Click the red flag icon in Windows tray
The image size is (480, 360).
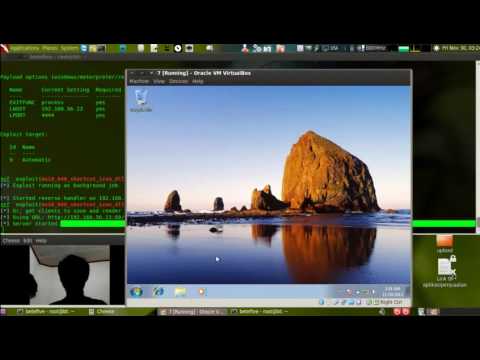pos(349,292)
